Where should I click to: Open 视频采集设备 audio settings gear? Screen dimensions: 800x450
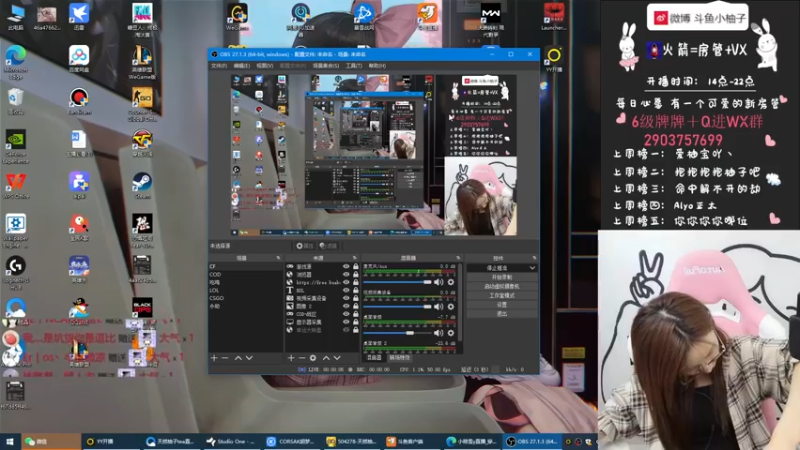451,307
